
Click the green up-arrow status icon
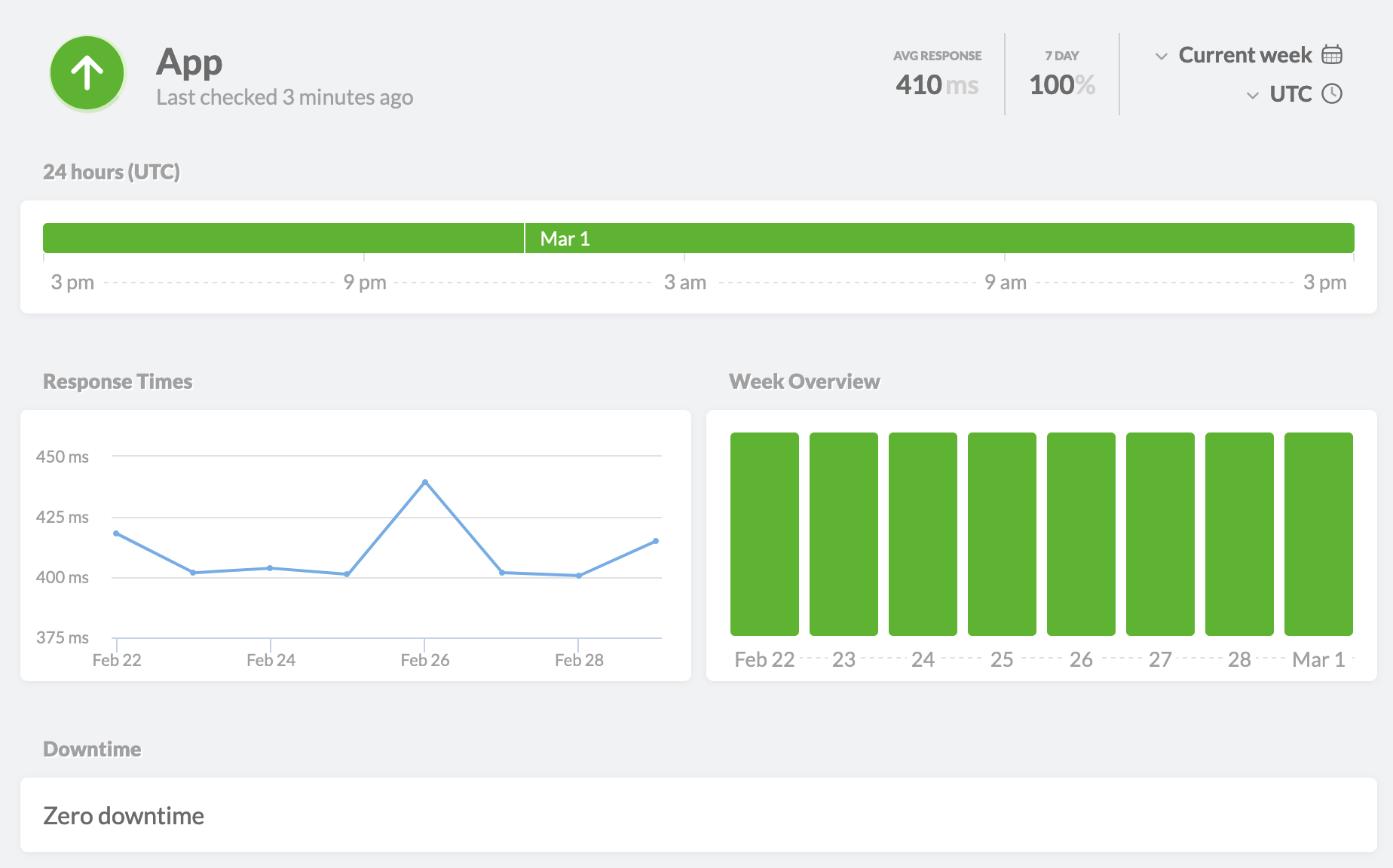tap(87, 74)
